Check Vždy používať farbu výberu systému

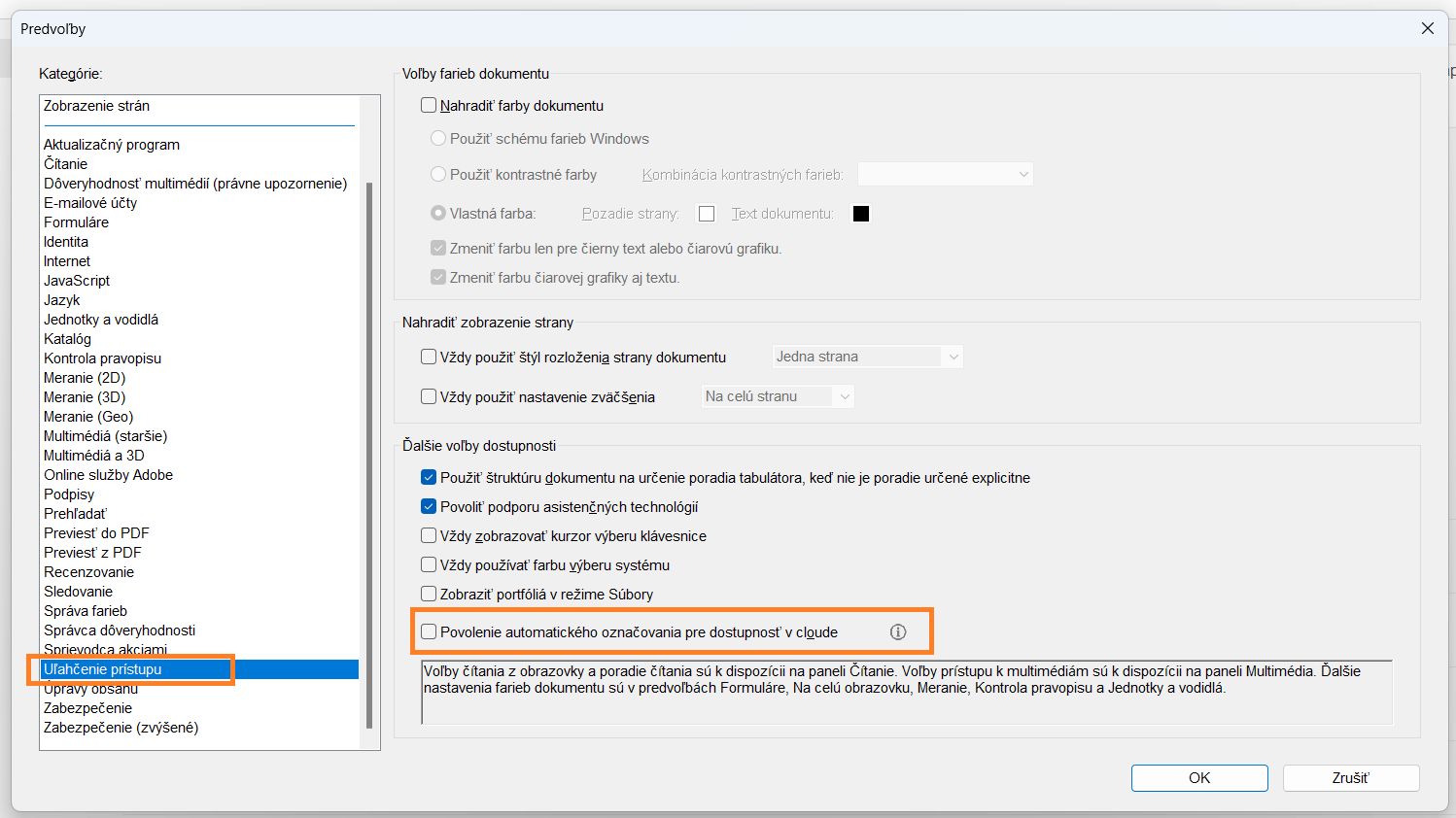tap(429, 564)
